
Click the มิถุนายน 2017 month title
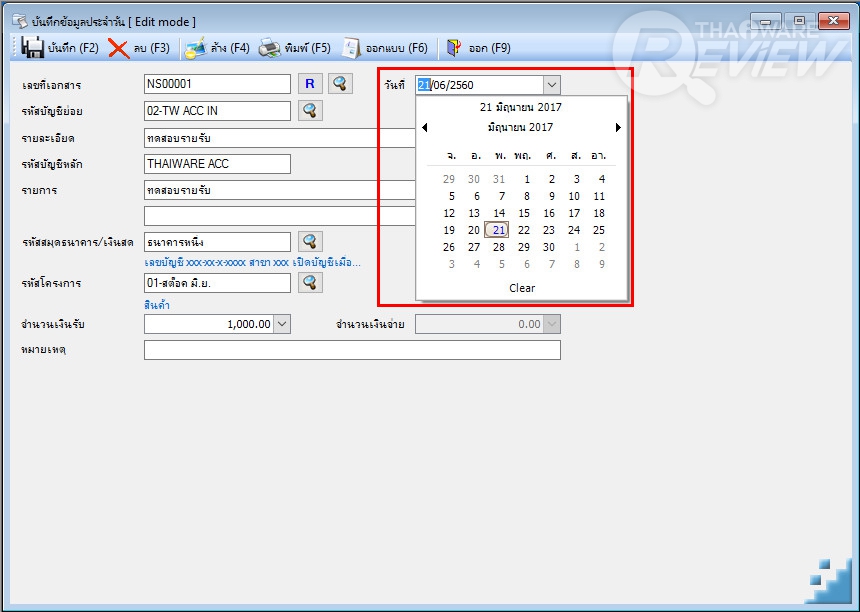[520, 127]
